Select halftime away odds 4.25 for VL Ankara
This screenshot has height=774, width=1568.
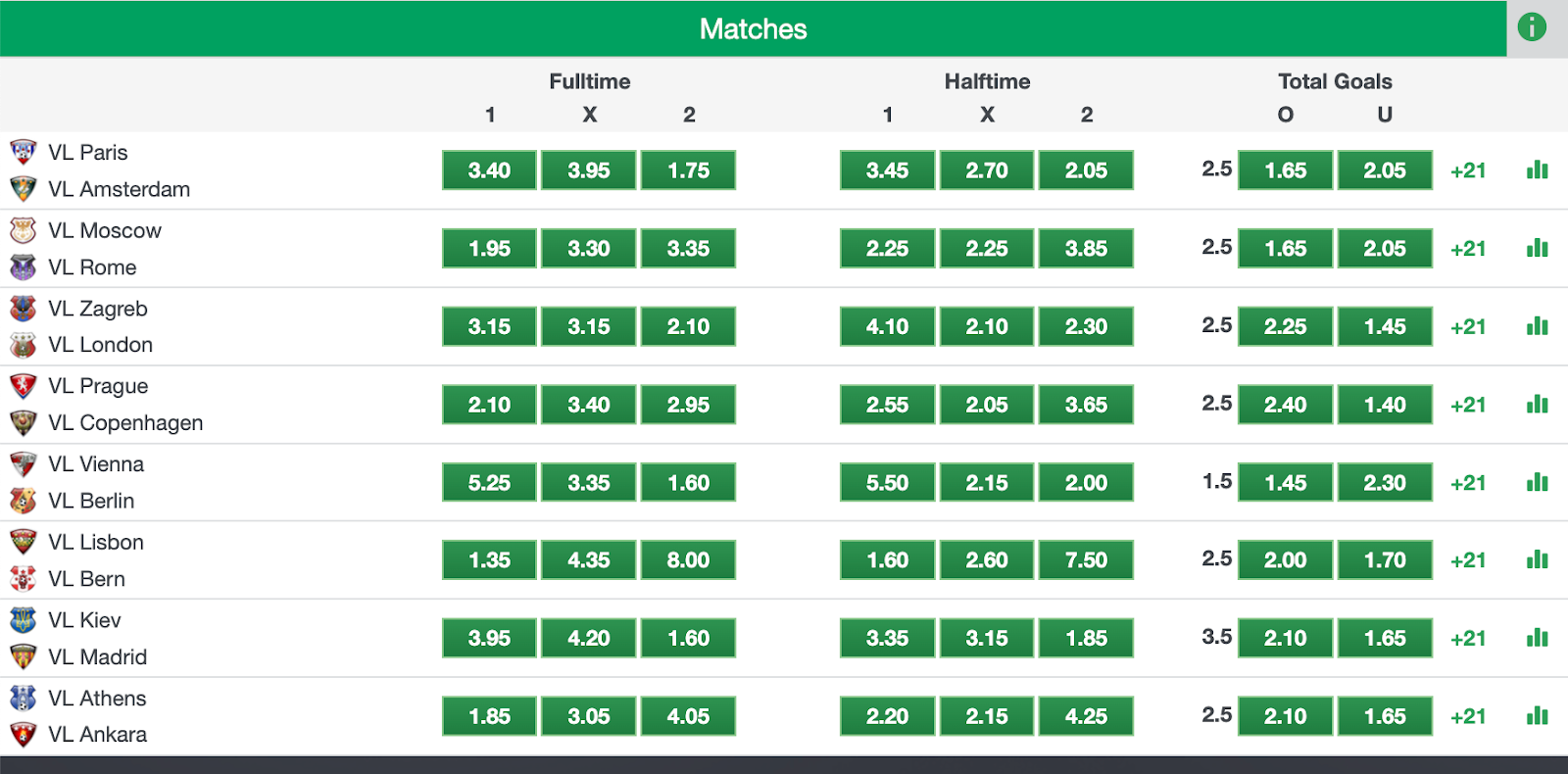(1086, 716)
